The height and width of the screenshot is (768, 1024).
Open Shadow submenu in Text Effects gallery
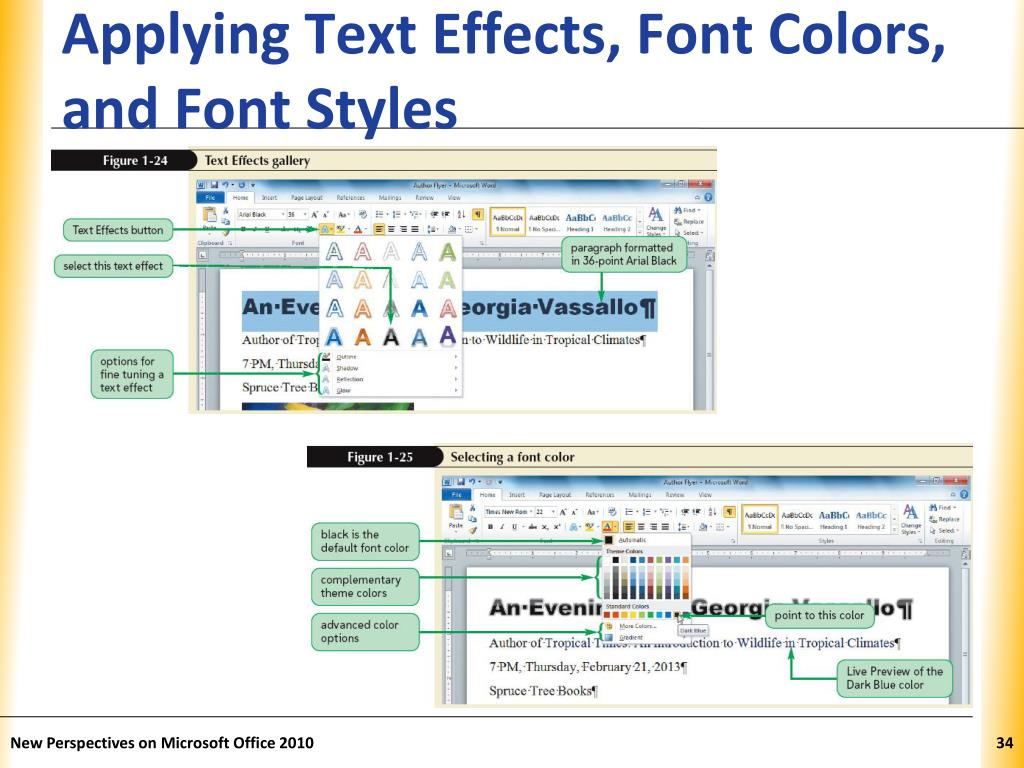point(392,368)
